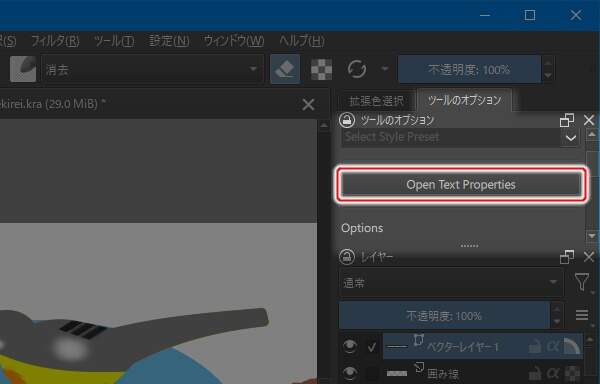600x384 pixels.
Task: Float the レイヤー docker
Action: tap(567, 257)
